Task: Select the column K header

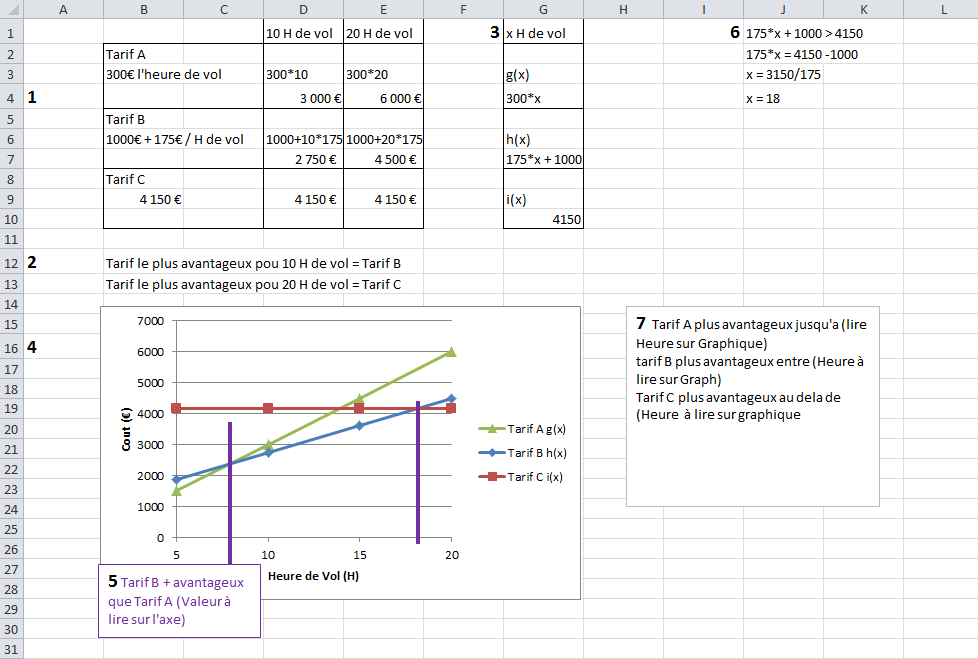Action: (863, 9)
